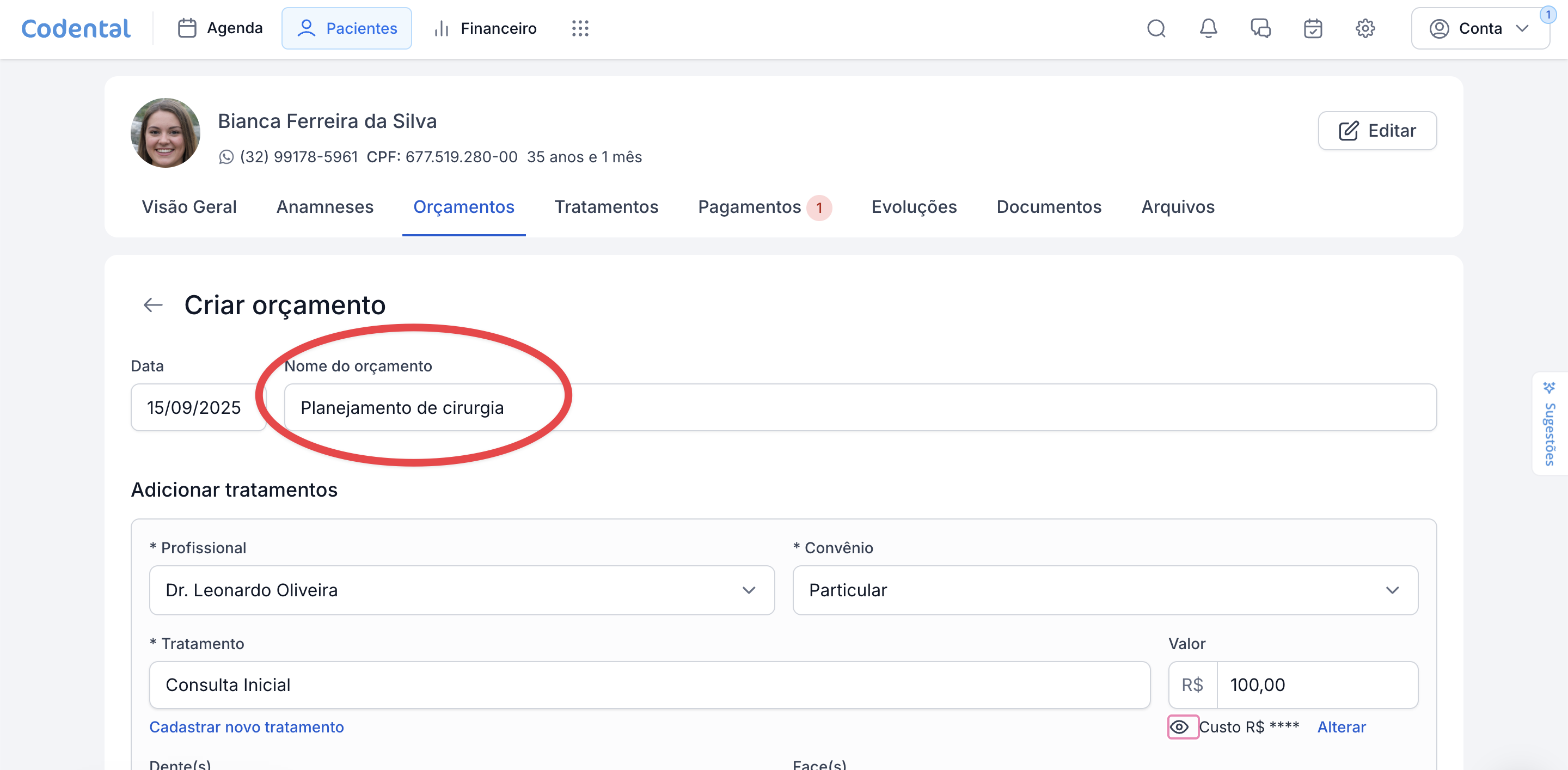Click the patient profile photo

[x=166, y=133]
